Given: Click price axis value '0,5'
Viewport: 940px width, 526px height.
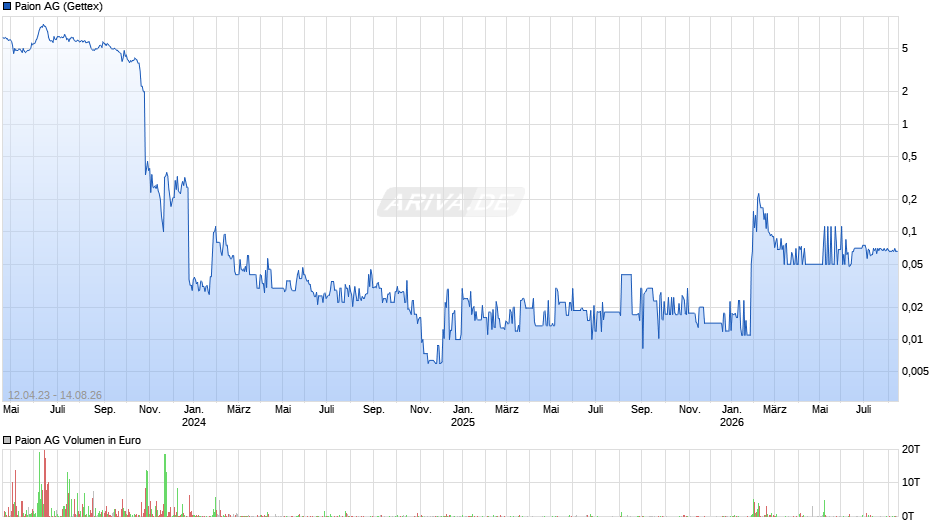Looking at the screenshot, I should coord(909,157).
